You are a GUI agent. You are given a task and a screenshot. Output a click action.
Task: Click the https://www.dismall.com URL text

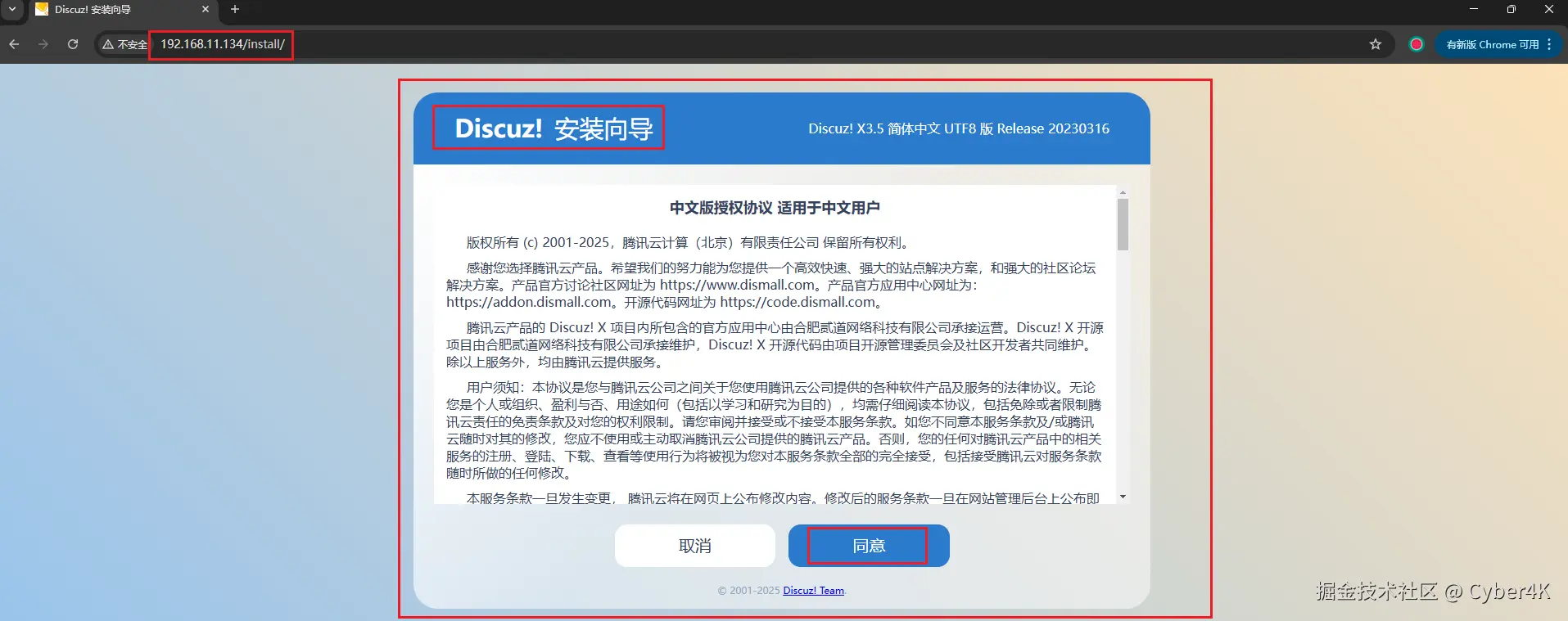737,285
